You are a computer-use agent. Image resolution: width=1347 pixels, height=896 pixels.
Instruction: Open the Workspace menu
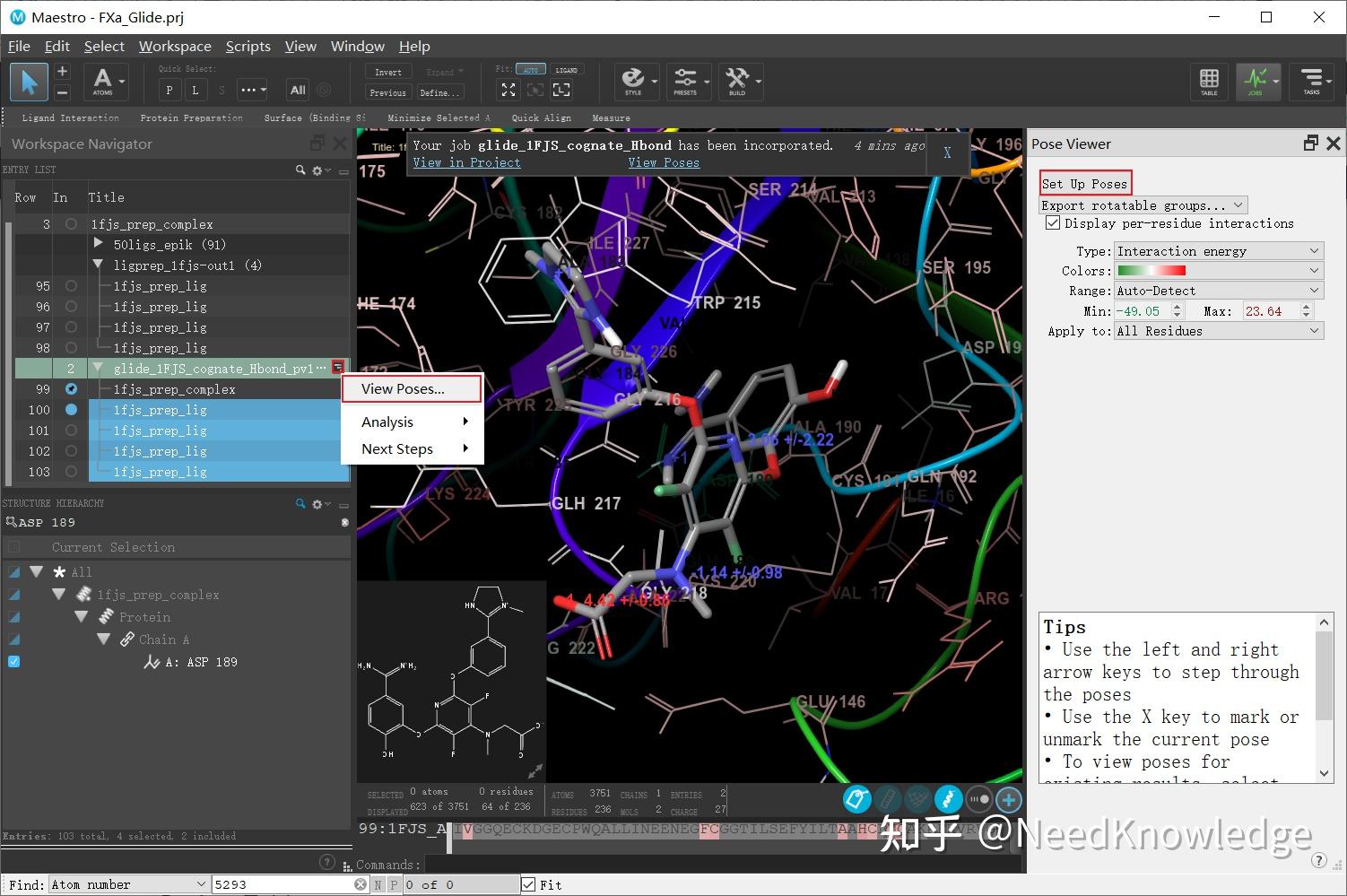pyautogui.click(x=175, y=46)
